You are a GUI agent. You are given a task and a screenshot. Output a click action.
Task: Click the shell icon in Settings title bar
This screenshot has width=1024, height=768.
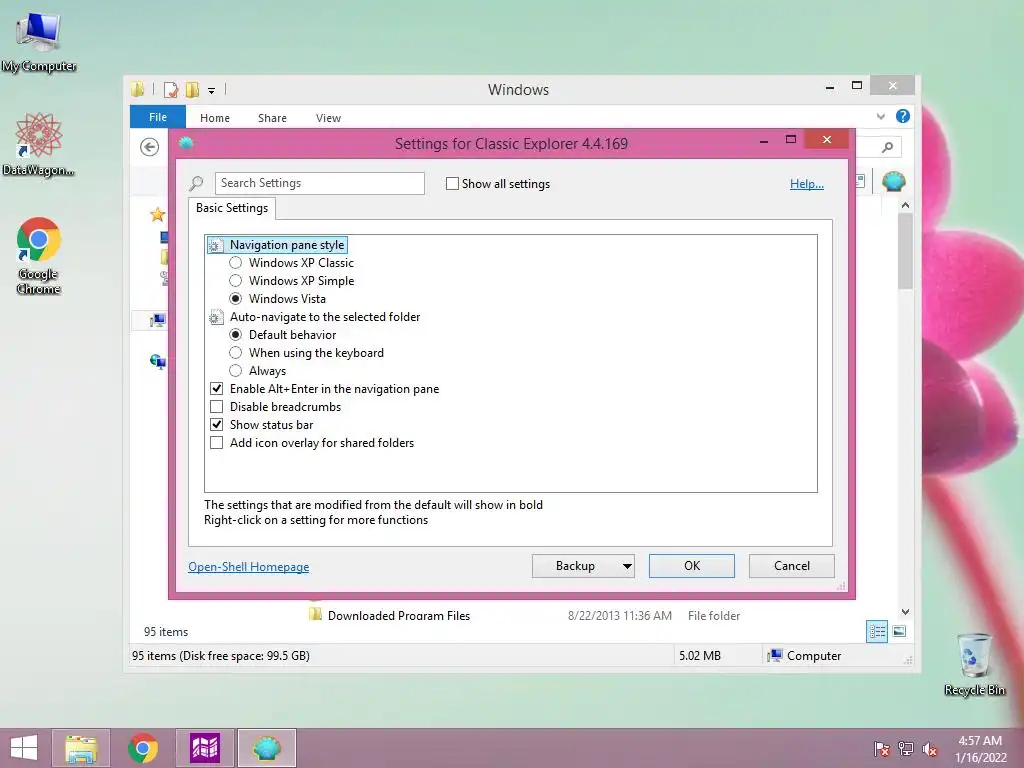coord(186,143)
